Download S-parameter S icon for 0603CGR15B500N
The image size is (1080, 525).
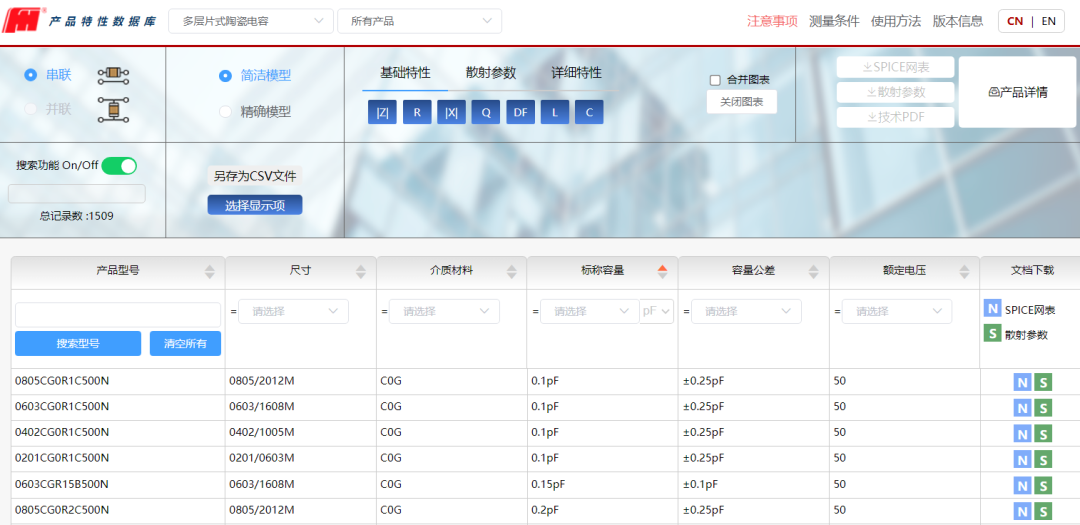tap(1043, 485)
